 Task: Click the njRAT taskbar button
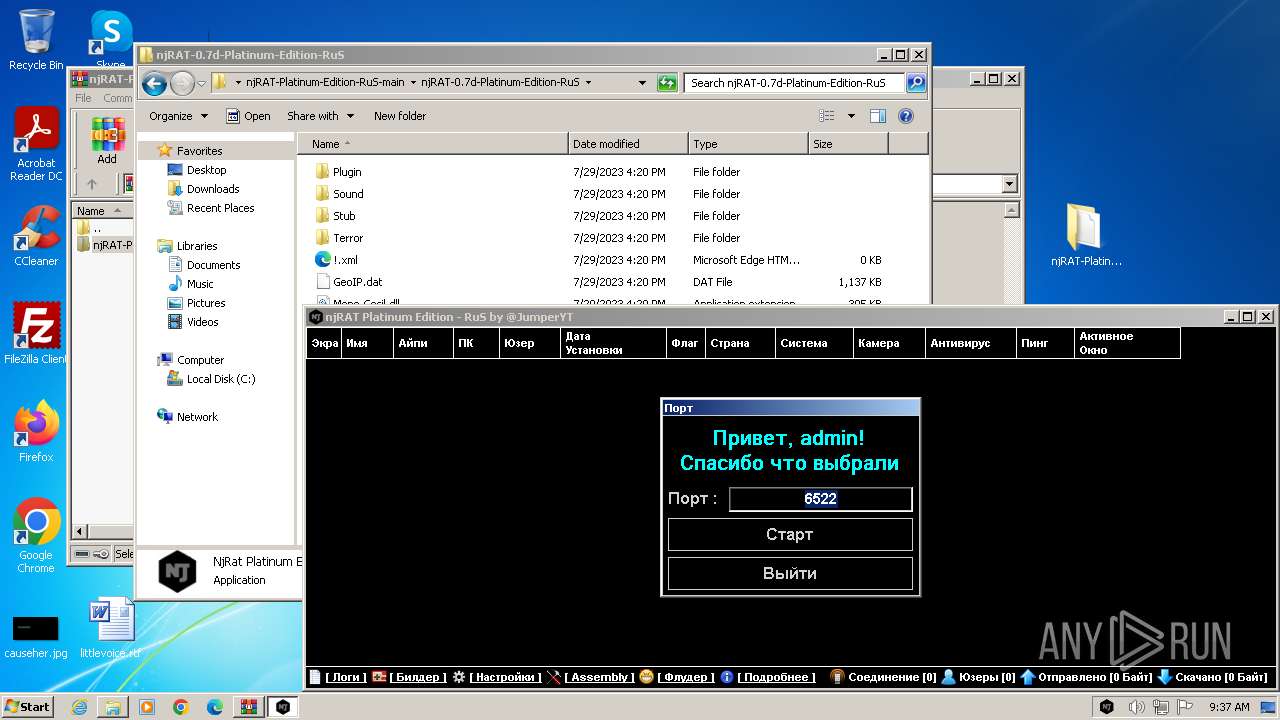point(283,706)
